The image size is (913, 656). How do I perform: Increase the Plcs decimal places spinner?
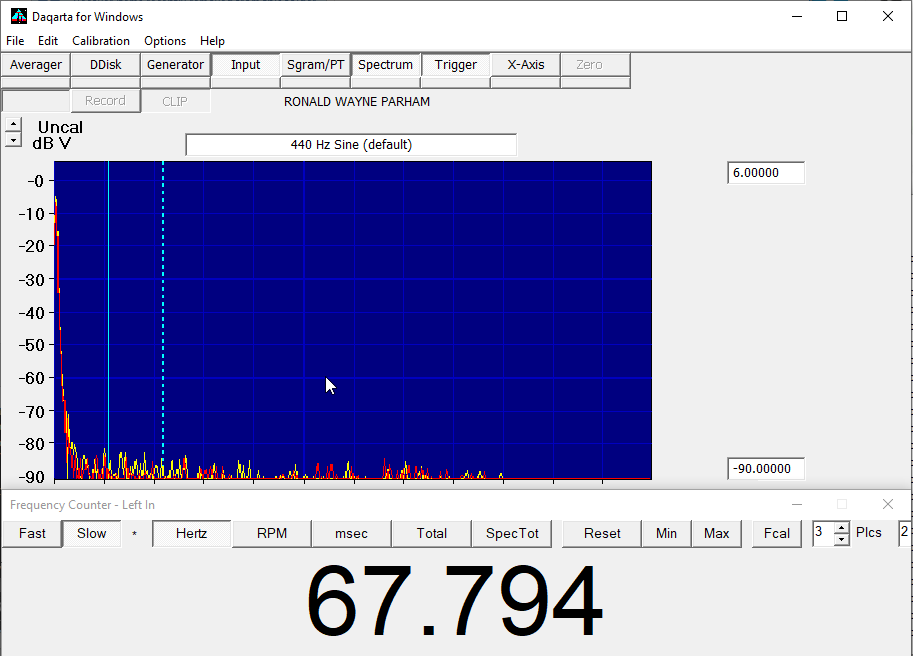point(841,528)
